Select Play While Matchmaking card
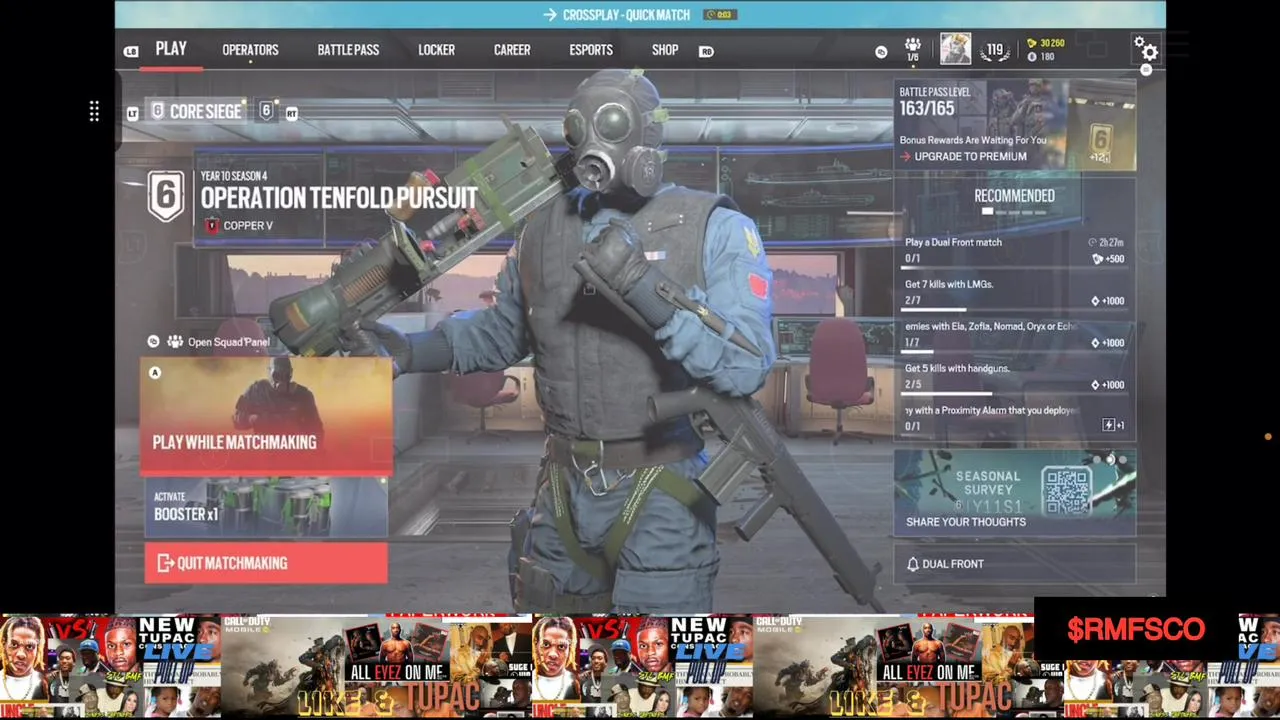1280x720 pixels. tap(266, 414)
